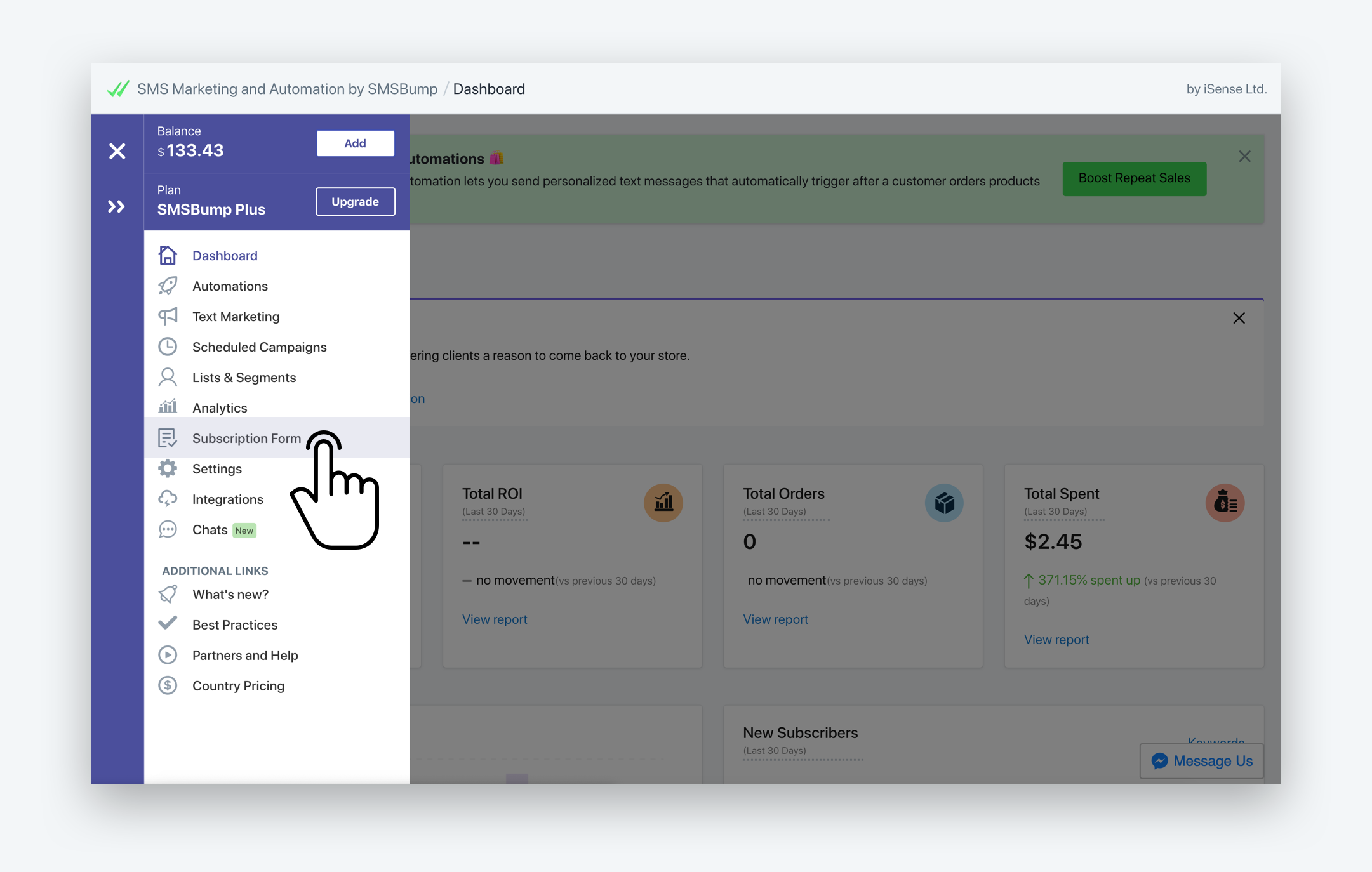Click the Country Pricing dollar icon
Viewport: 1372px width, 872px height.
click(168, 685)
